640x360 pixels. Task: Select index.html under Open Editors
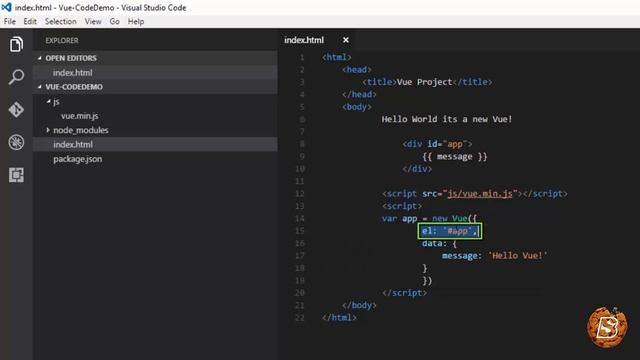[155, 73]
